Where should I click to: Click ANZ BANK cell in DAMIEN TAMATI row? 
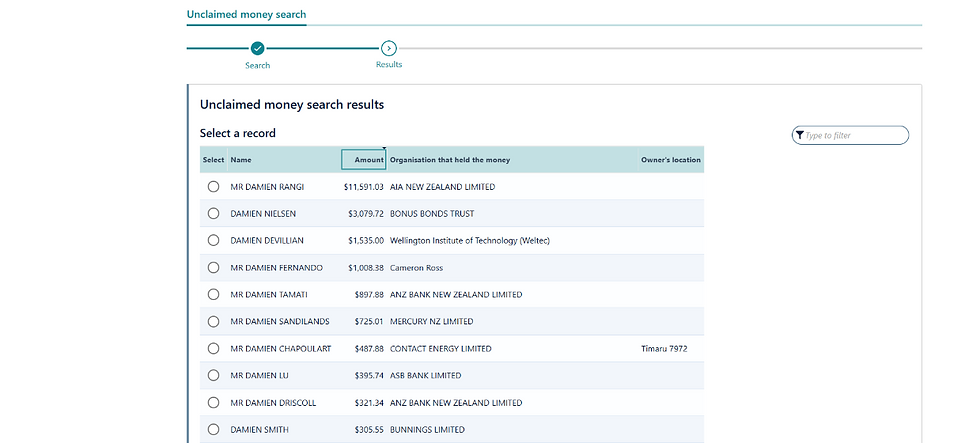[x=456, y=295]
